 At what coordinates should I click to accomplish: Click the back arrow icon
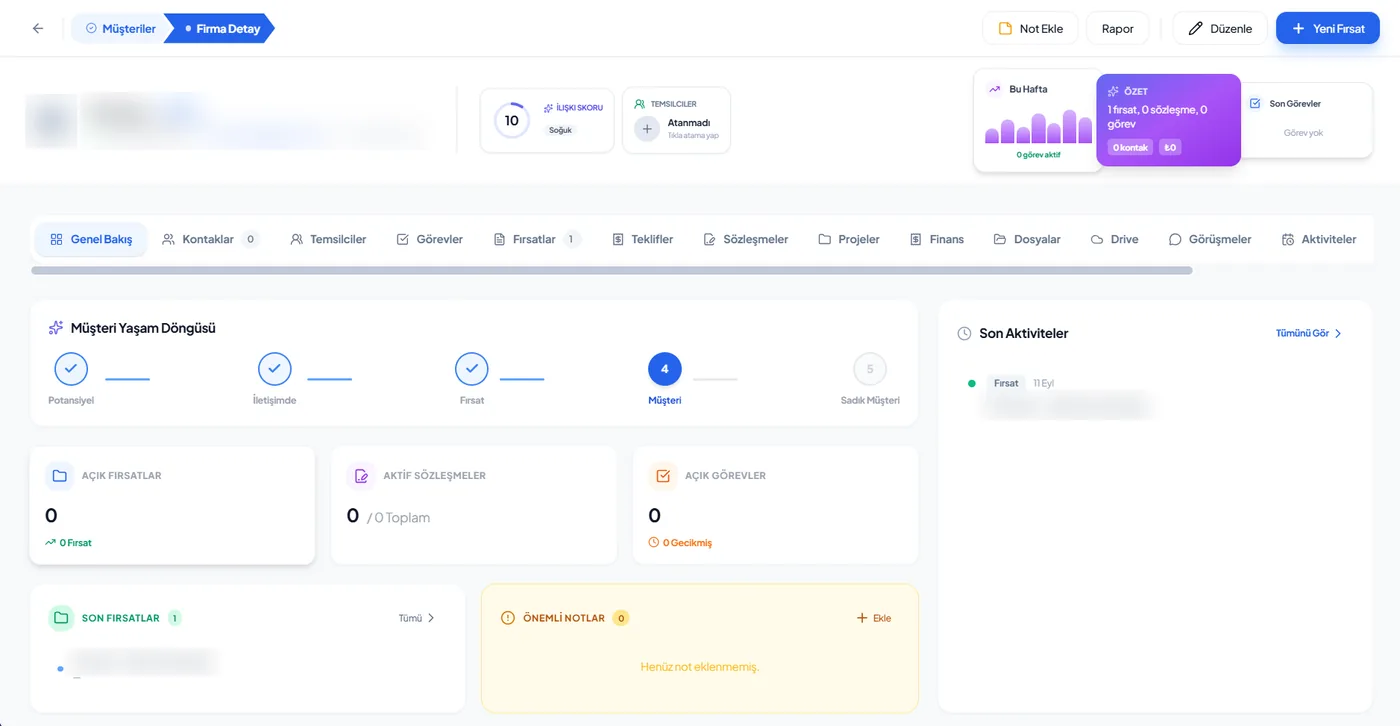pos(38,29)
